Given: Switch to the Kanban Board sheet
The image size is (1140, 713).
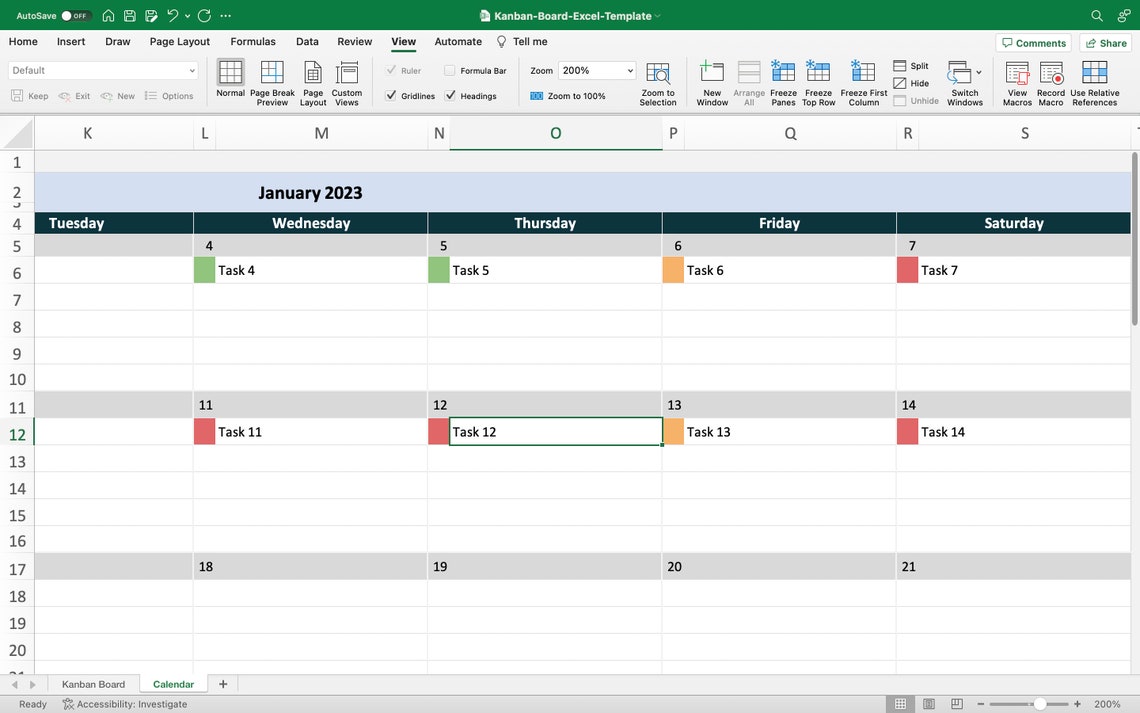Looking at the screenshot, I should (93, 684).
